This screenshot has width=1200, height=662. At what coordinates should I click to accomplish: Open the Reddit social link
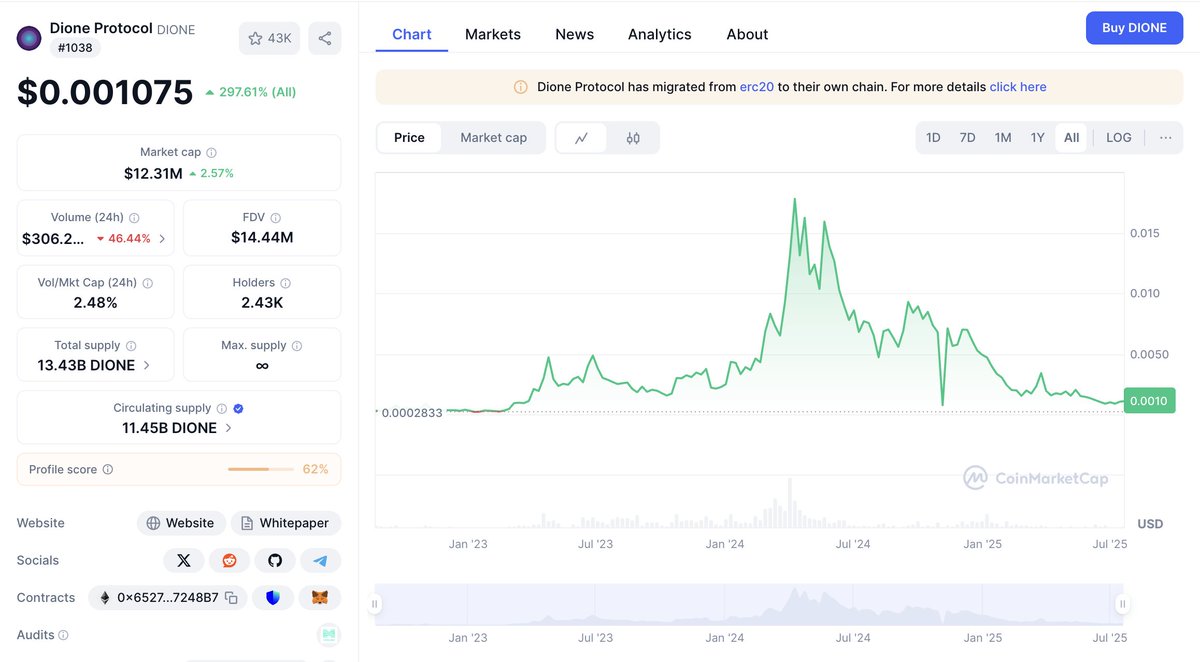pos(229,560)
